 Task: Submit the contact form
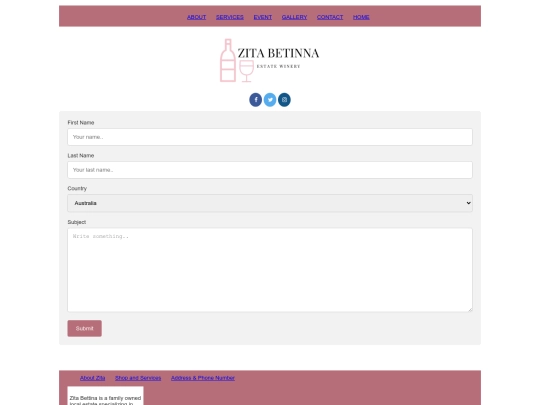85,329
